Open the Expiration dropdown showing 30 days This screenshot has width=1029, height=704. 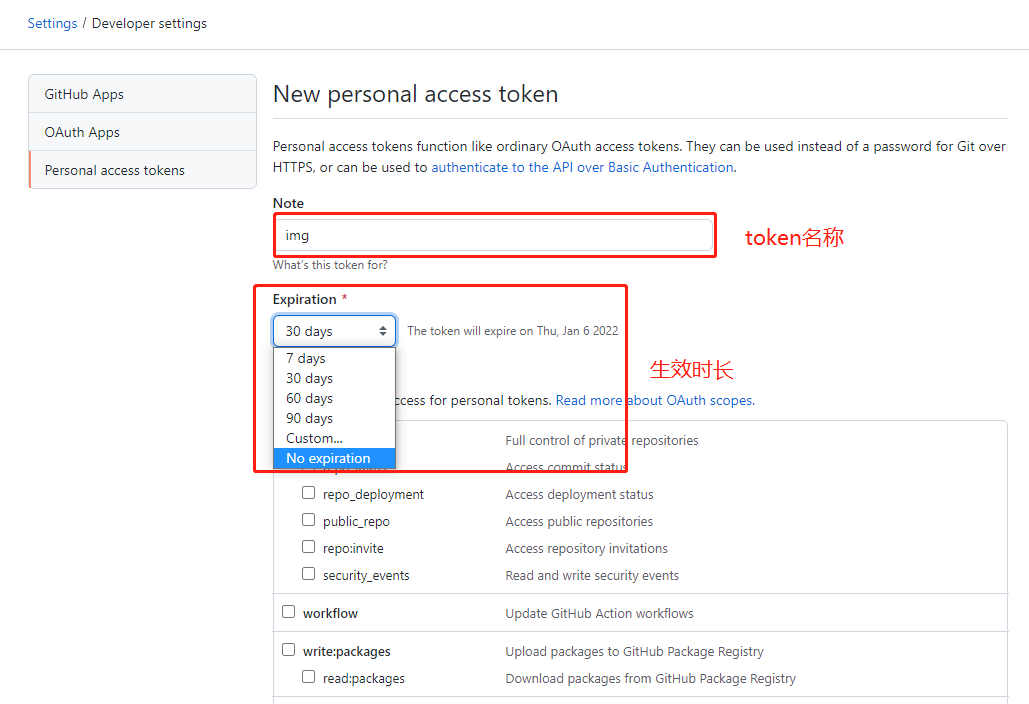pos(334,331)
